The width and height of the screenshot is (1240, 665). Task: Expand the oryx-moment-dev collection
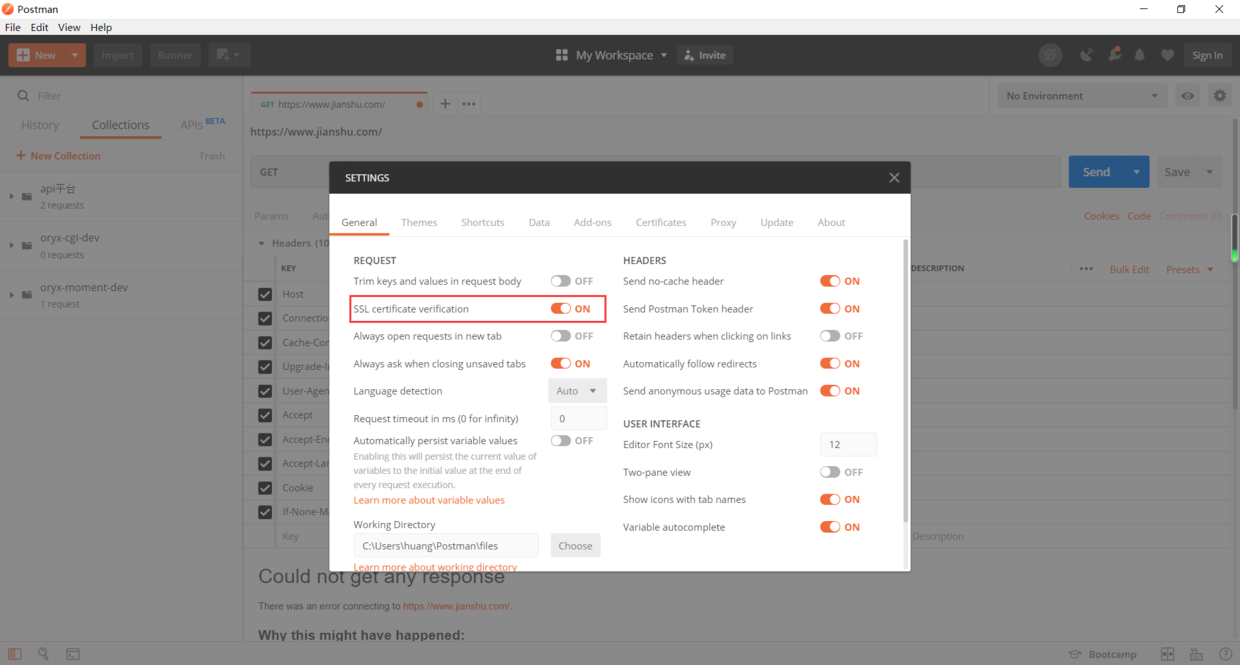(x=12, y=295)
